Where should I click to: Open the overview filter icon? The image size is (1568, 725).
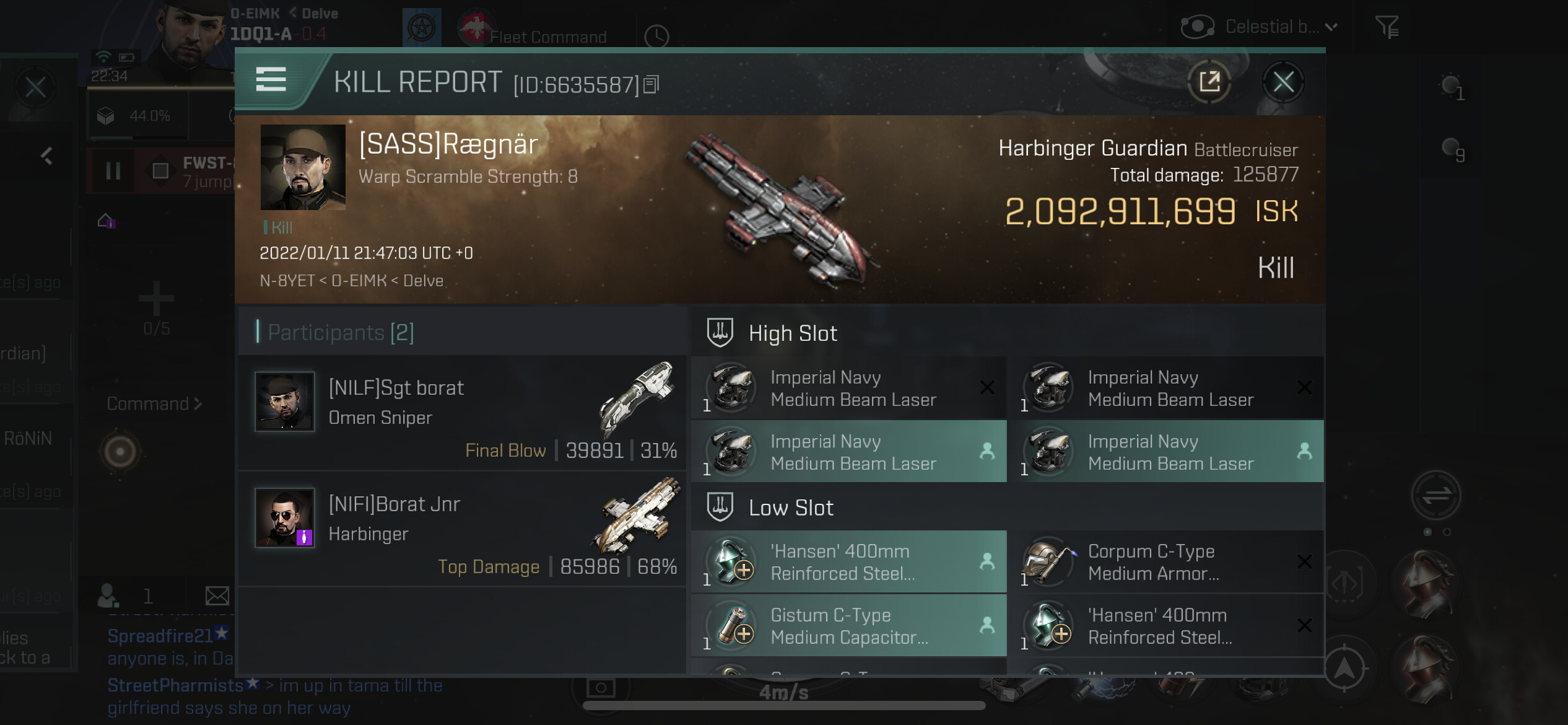(x=1387, y=27)
